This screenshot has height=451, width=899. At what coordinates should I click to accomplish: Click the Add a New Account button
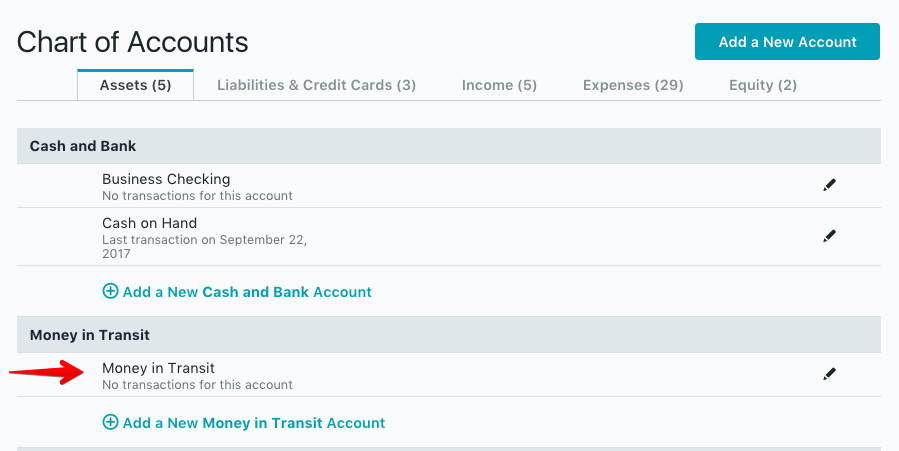point(787,42)
